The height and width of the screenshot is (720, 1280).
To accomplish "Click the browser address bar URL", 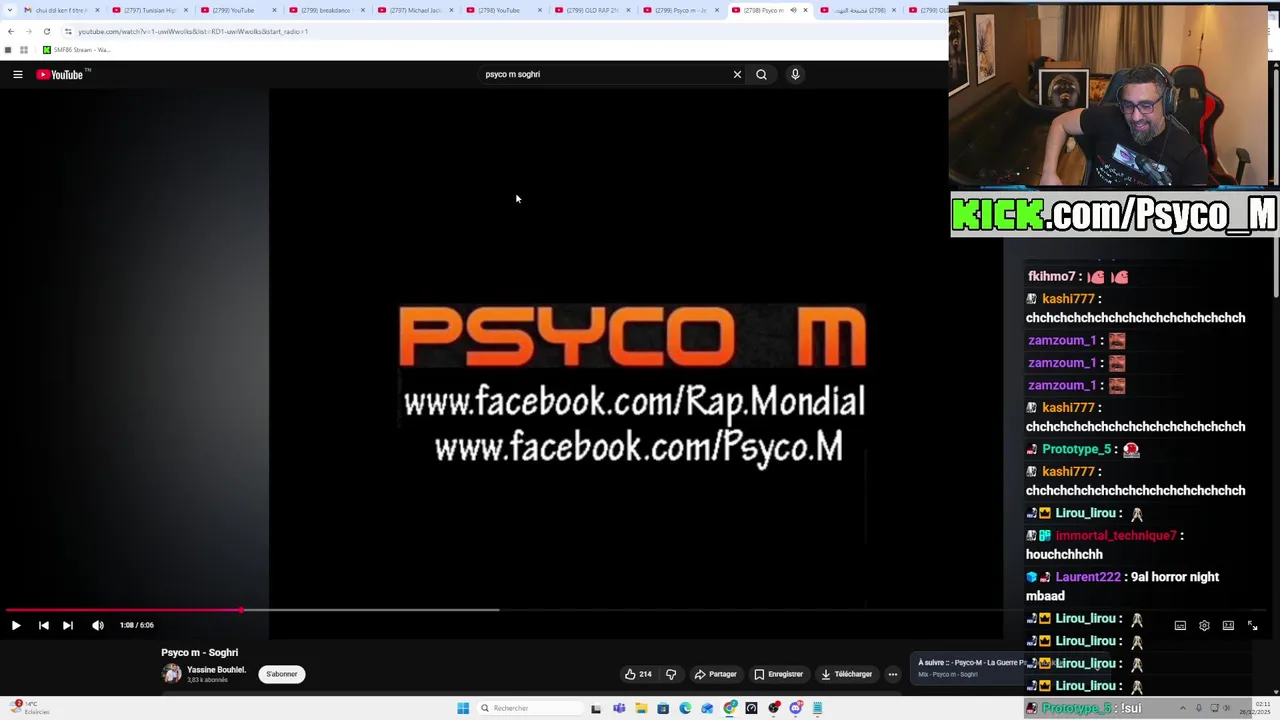I will point(193,31).
